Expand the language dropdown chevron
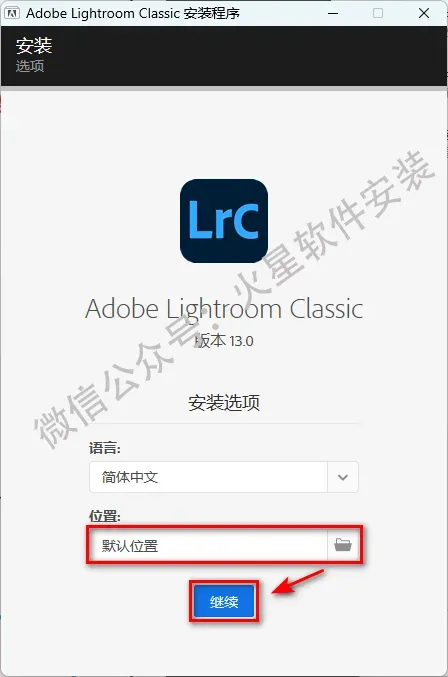This screenshot has height=677, width=448. [x=343, y=477]
